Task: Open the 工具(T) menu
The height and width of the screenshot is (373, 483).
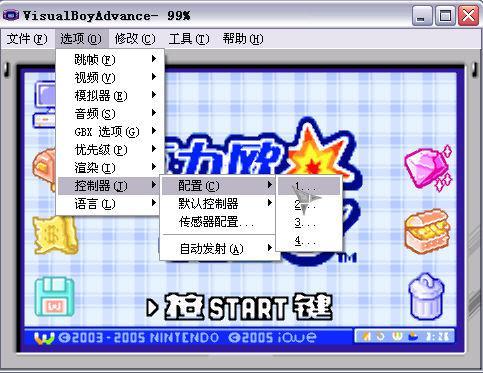Action: click(x=189, y=39)
